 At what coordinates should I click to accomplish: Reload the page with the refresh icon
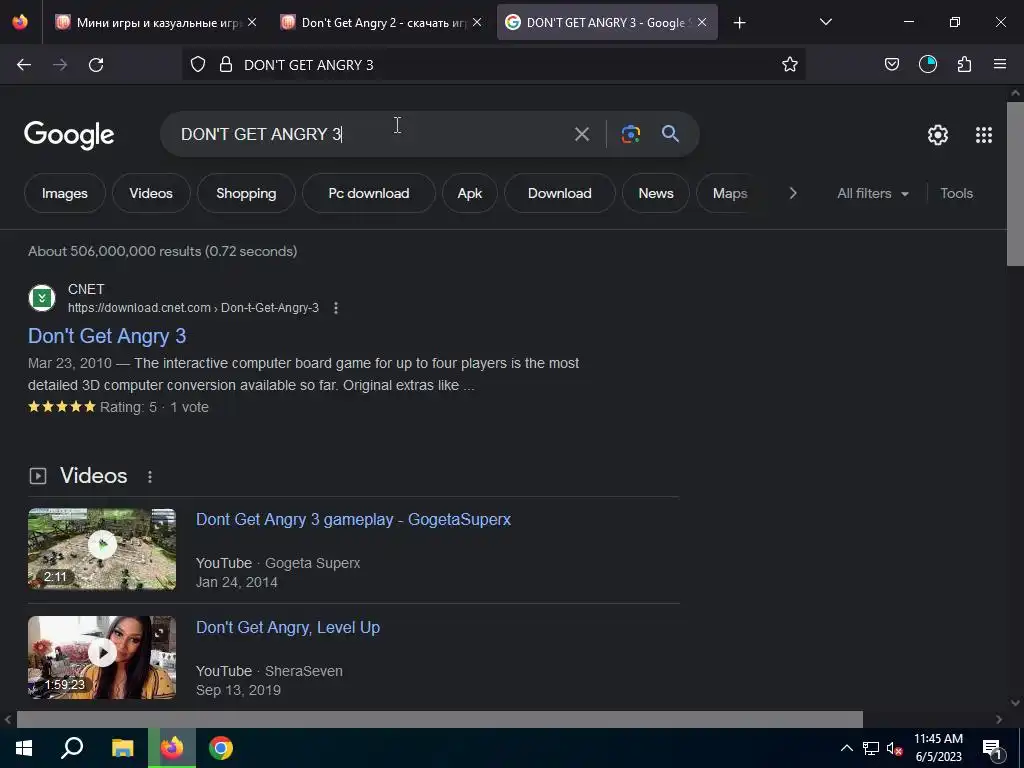[x=96, y=65]
